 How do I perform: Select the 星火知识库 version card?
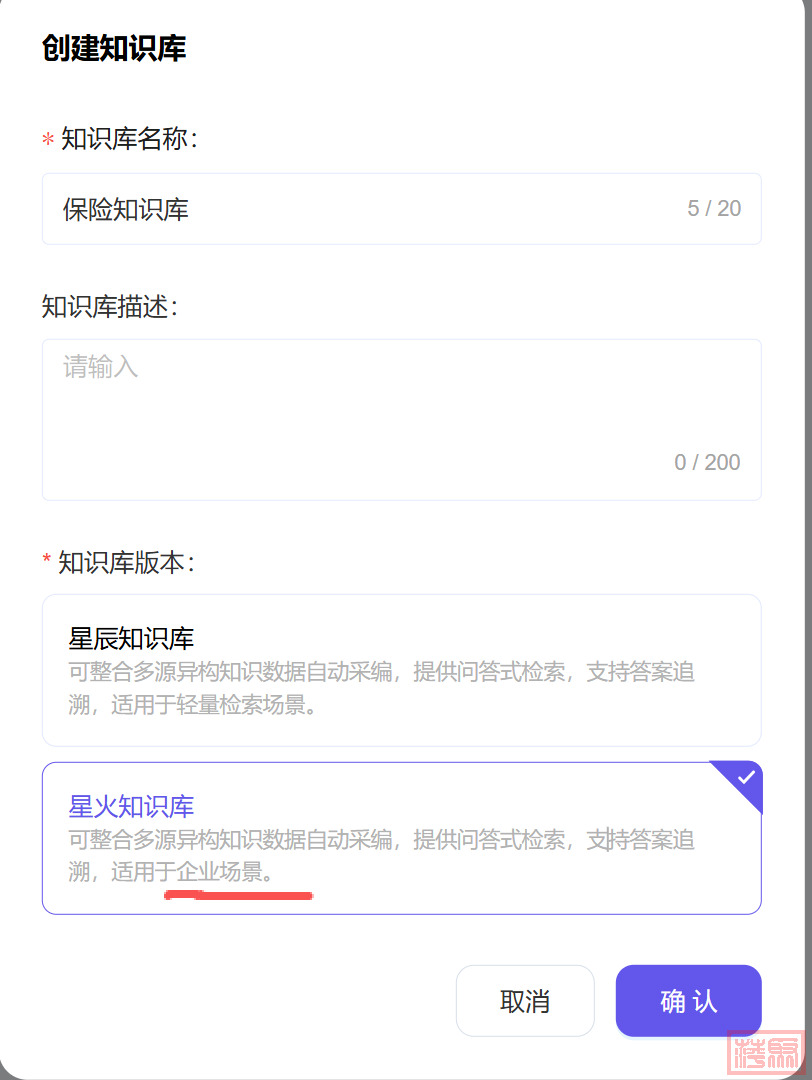pyautogui.click(x=401, y=838)
